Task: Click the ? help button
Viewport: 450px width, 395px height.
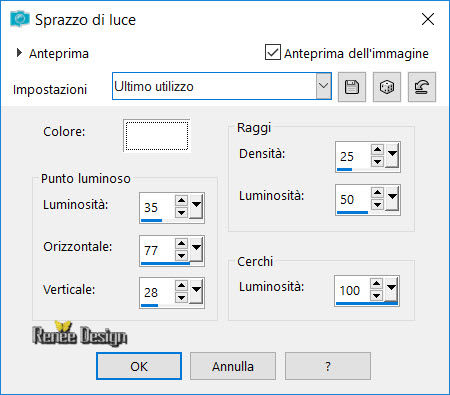Action: click(x=328, y=366)
